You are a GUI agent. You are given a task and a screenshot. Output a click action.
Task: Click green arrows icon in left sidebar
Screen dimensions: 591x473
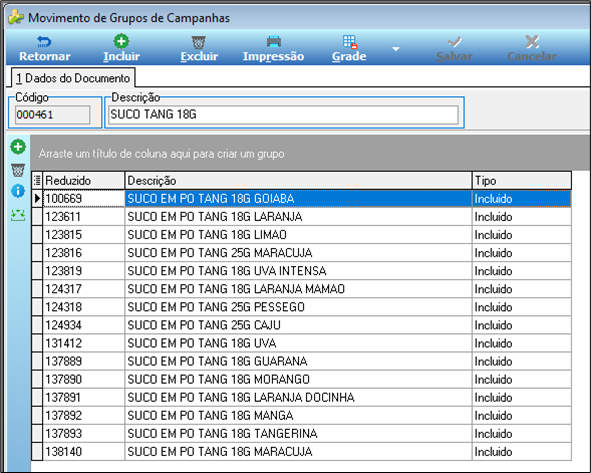[18, 215]
